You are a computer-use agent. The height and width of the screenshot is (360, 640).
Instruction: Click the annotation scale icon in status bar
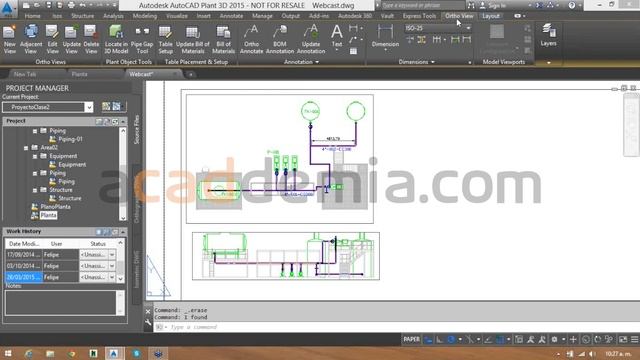pyautogui.click(x=530, y=339)
